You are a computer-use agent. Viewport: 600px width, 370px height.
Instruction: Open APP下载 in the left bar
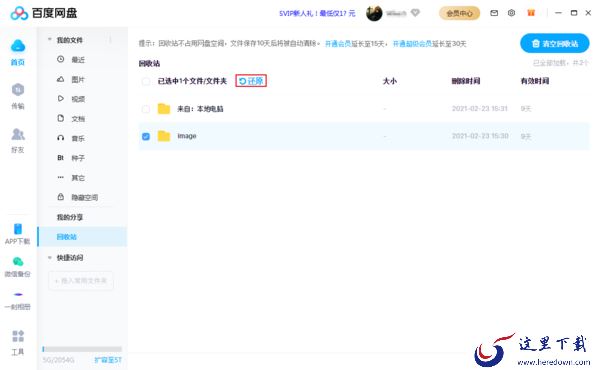18,234
